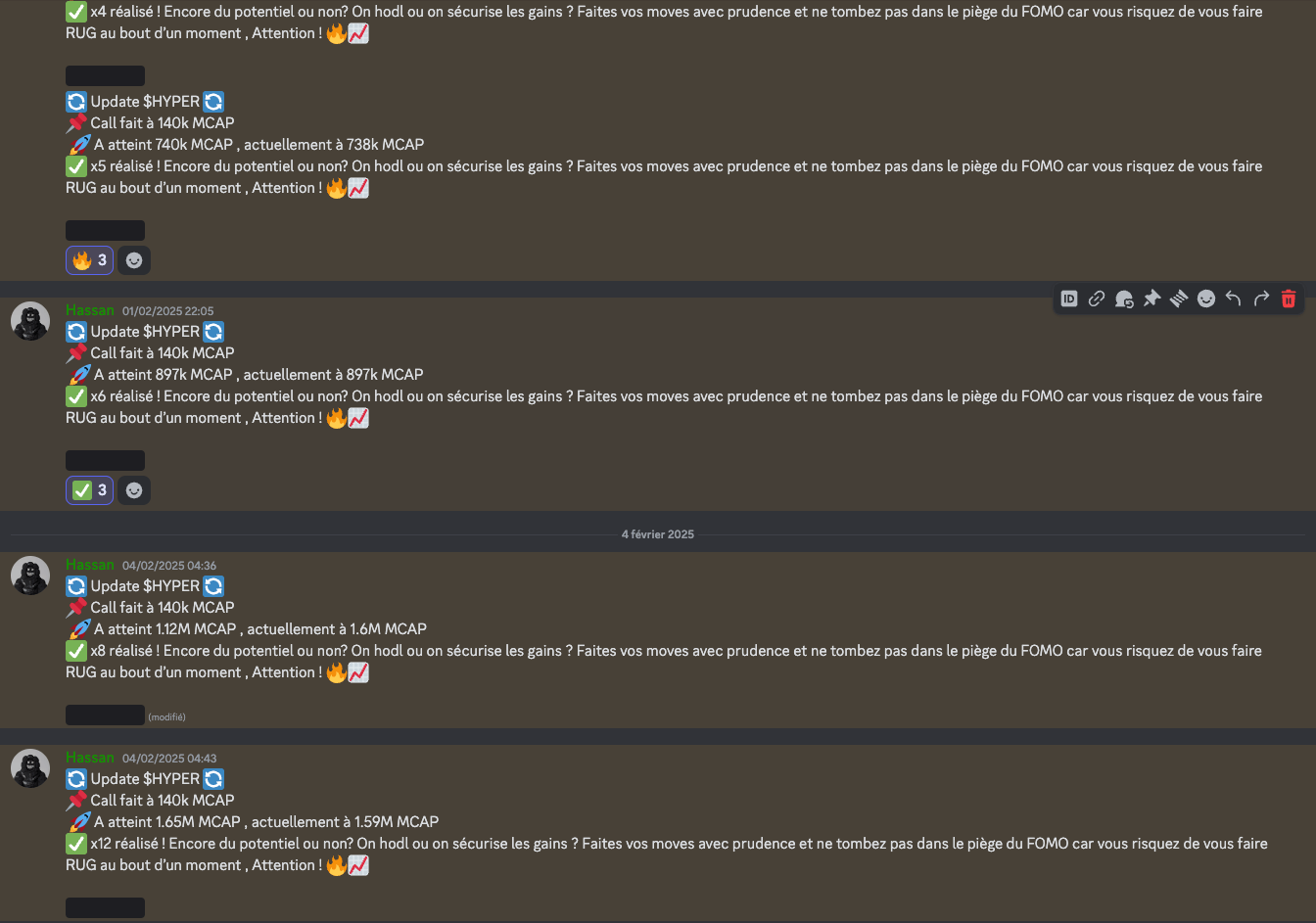Viewport: 1316px width, 923px height.
Task: Toggle the fire reaction with count 3
Action: click(89, 260)
